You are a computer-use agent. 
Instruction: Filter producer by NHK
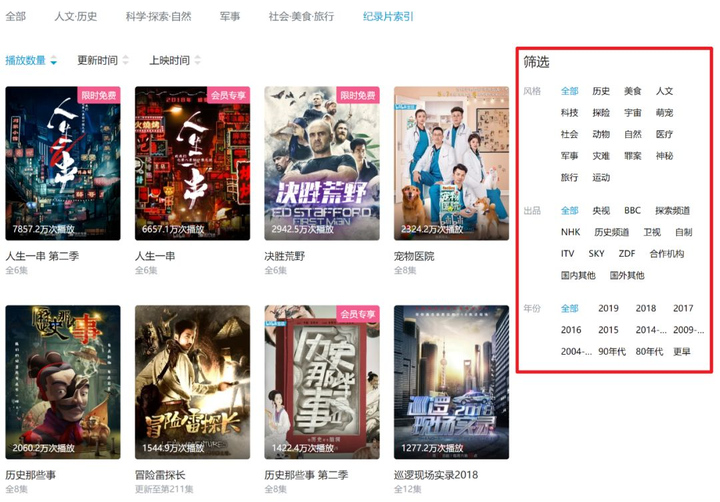pos(570,232)
